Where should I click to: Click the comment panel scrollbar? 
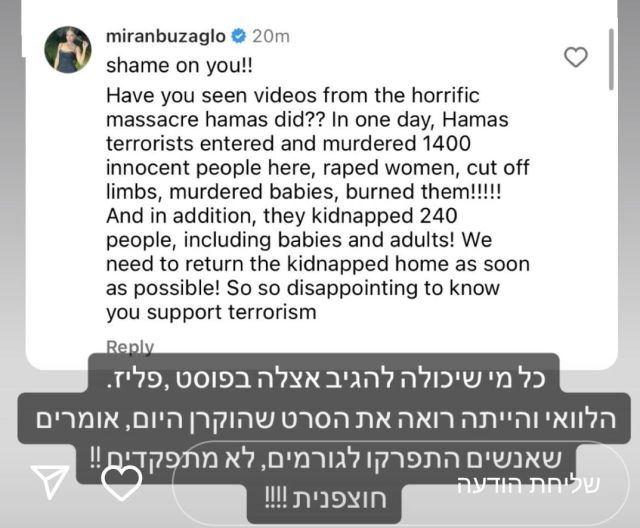[x=611, y=60]
